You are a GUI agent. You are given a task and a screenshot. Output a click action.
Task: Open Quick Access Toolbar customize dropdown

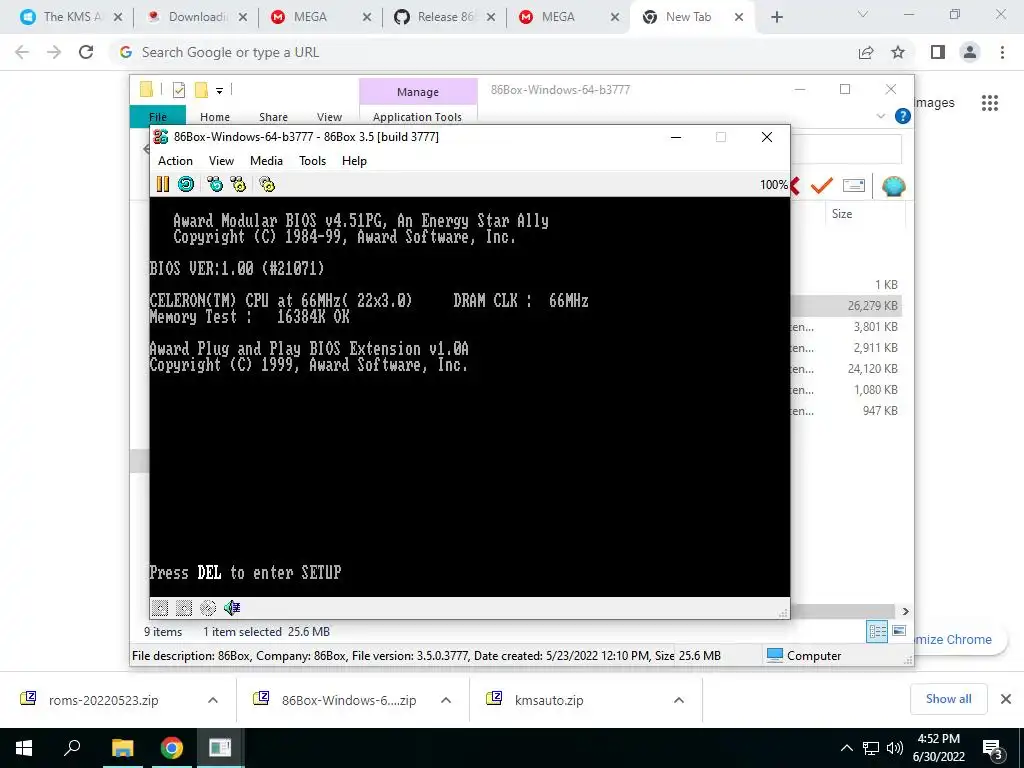(219, 91)
